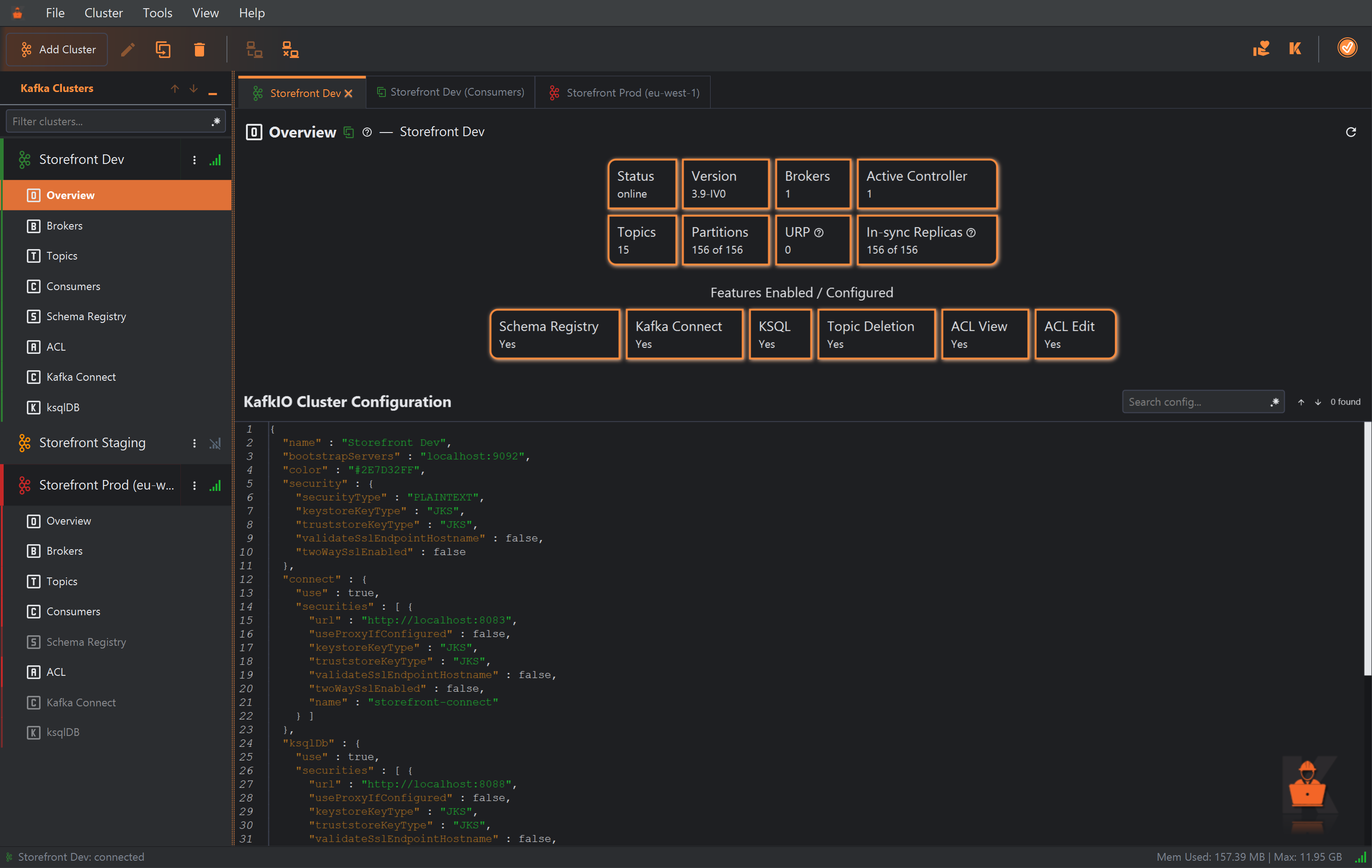Click the round checkmark icon top right

(1347, 48)
